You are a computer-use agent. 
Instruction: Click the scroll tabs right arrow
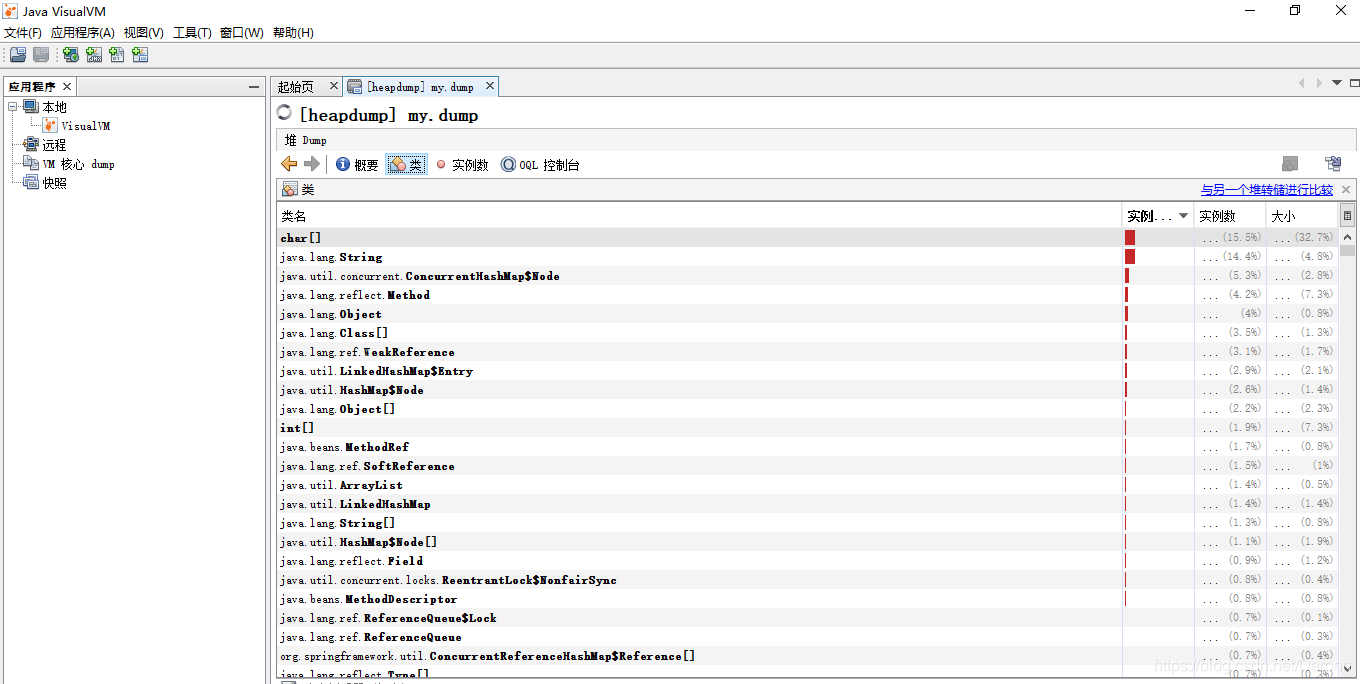[x=1320, y=83]
